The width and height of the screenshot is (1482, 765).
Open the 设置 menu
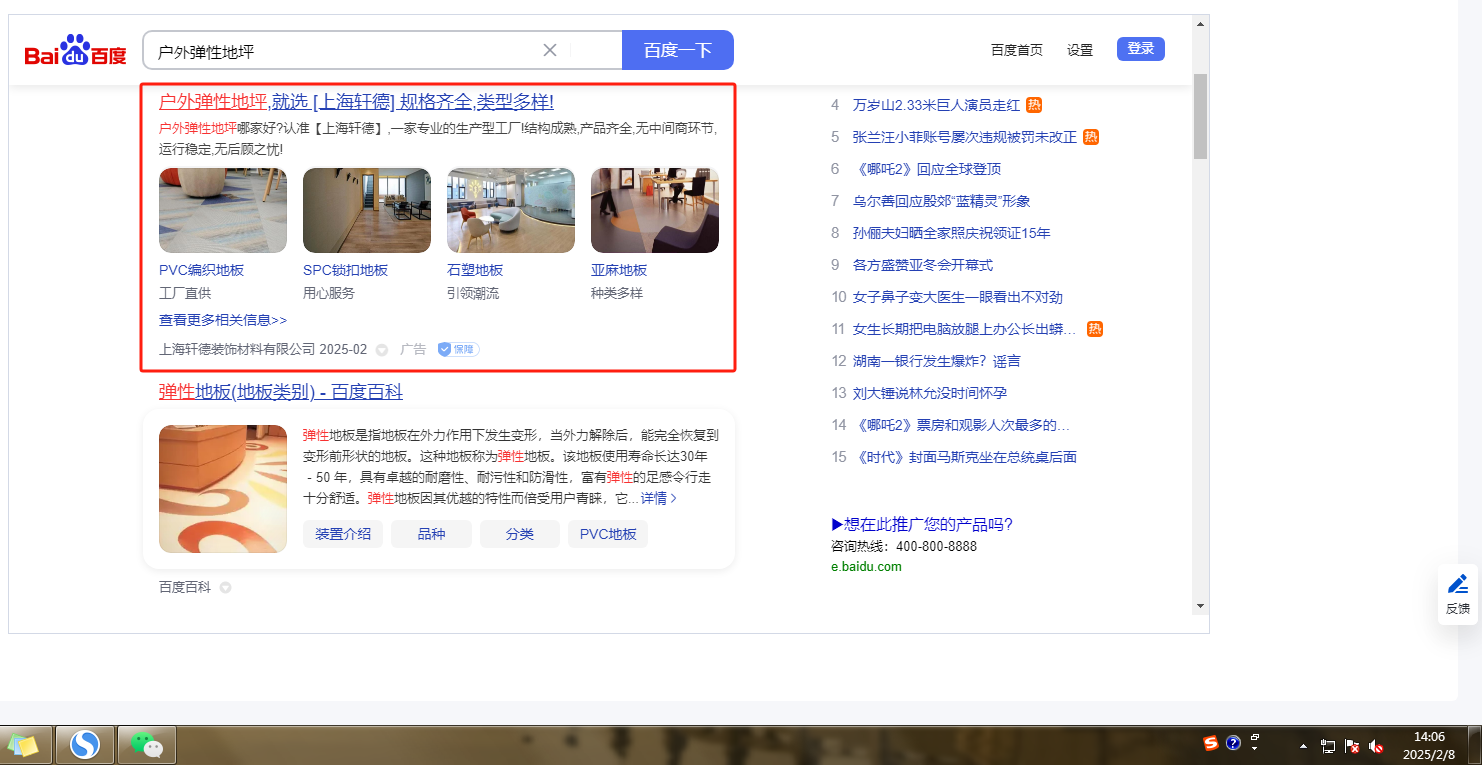pyautogui.click(x=1080, y=50)
